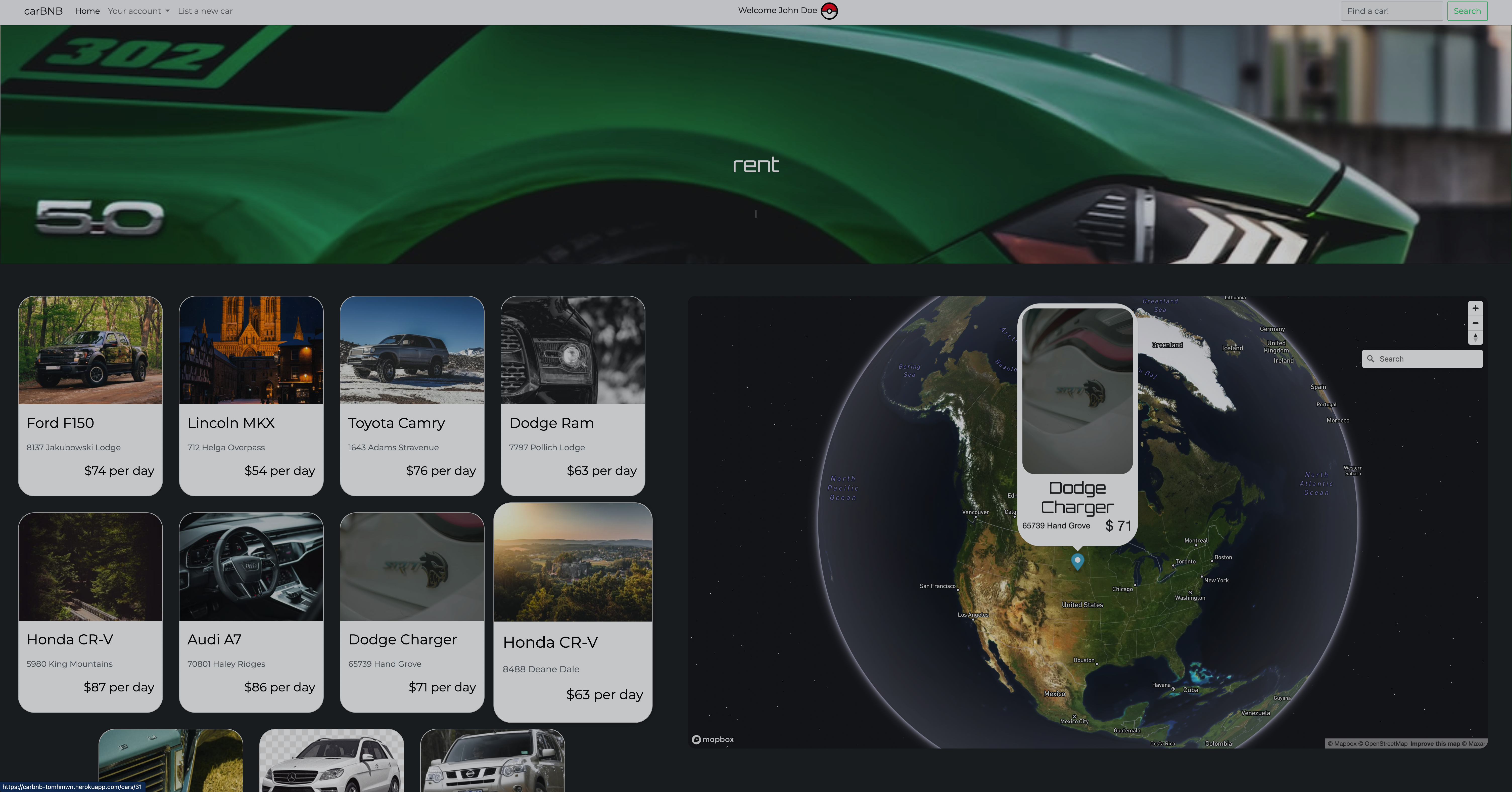Screen dimensions: 1512x792
Task: Expand the Your account dropdown
Action: tap(138, 11)
